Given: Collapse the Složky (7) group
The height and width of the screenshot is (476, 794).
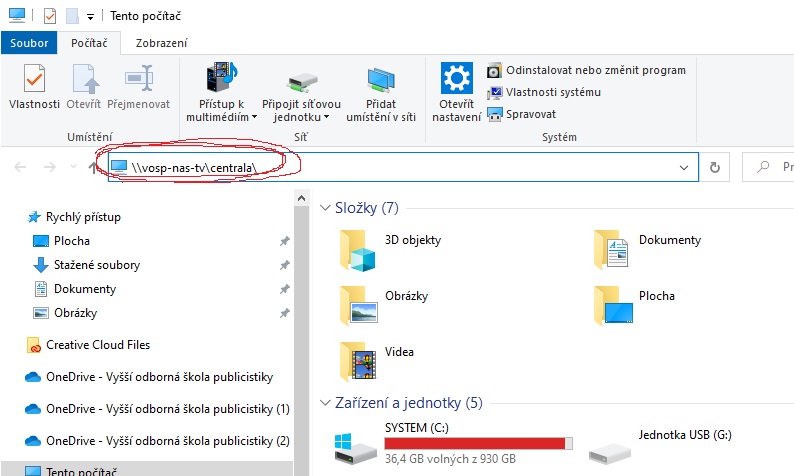Looking at the screenshot, I should [x=325, y=208].
